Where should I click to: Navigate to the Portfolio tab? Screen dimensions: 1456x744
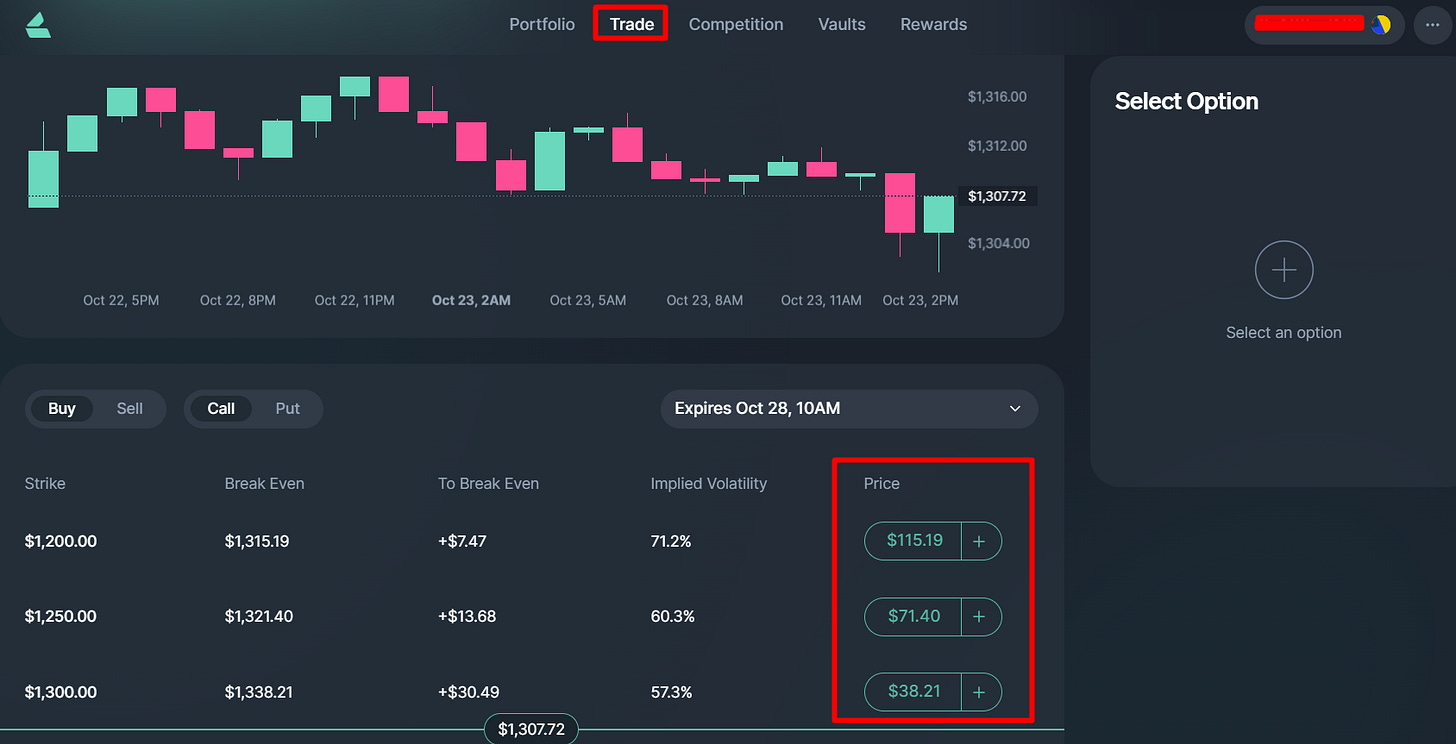pyautogui.click(x=542, y=24)
